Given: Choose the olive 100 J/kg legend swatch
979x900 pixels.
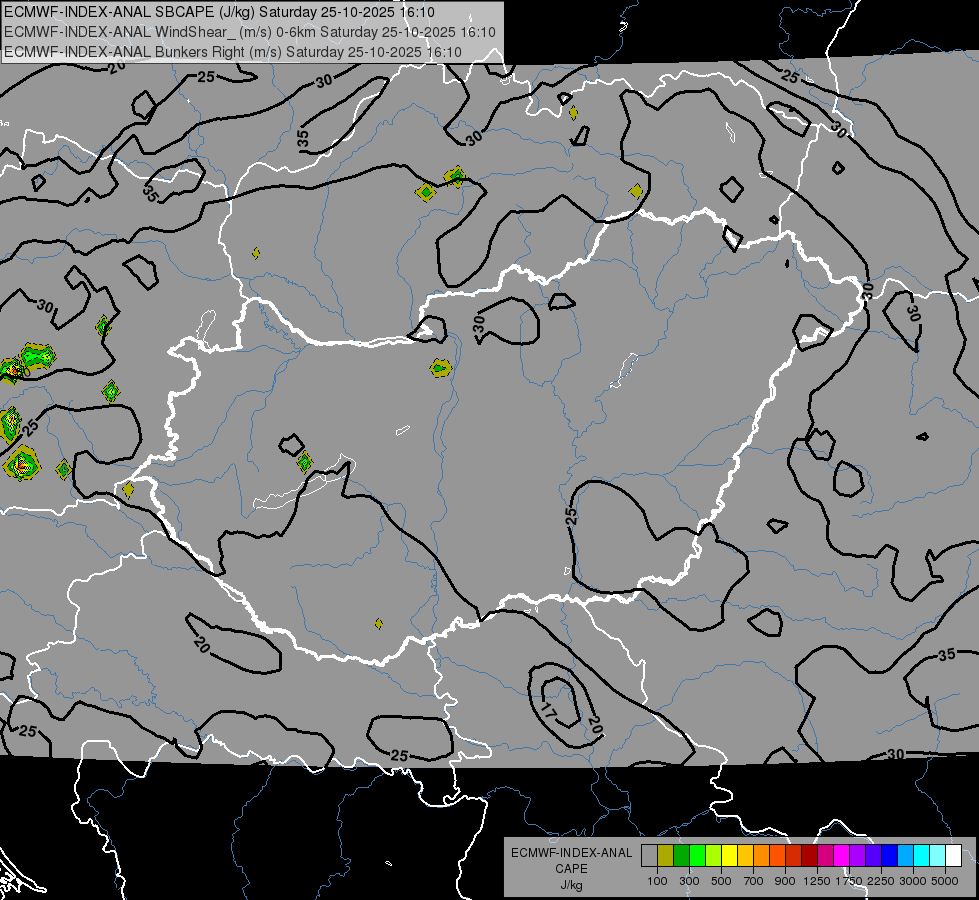Looking at the screenshot, I should (666, 856).
